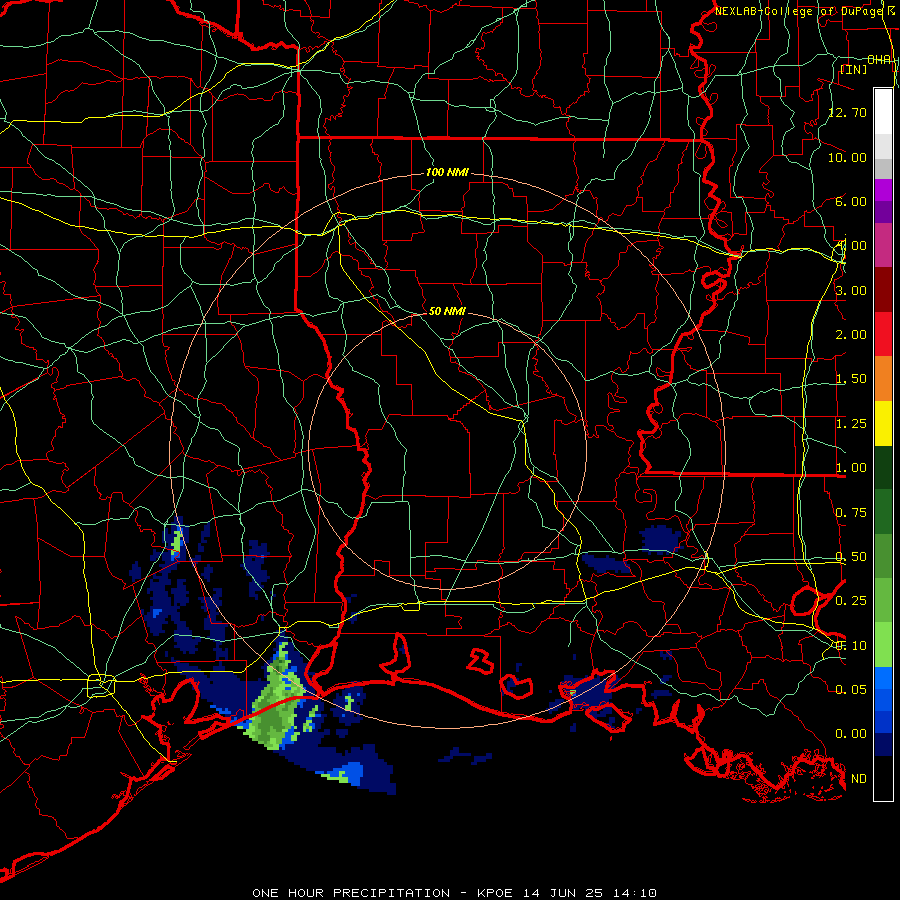
Task: Click the 0.00 legend value
Action: tap(851, 734)
